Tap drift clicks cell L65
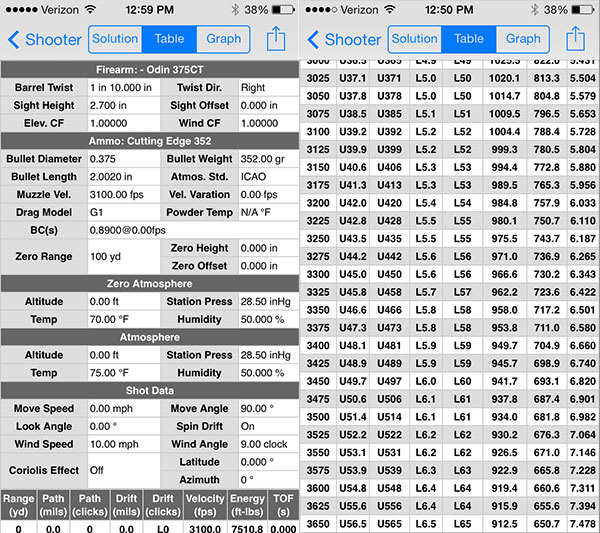The image size is (600, 533). [462, 524]
